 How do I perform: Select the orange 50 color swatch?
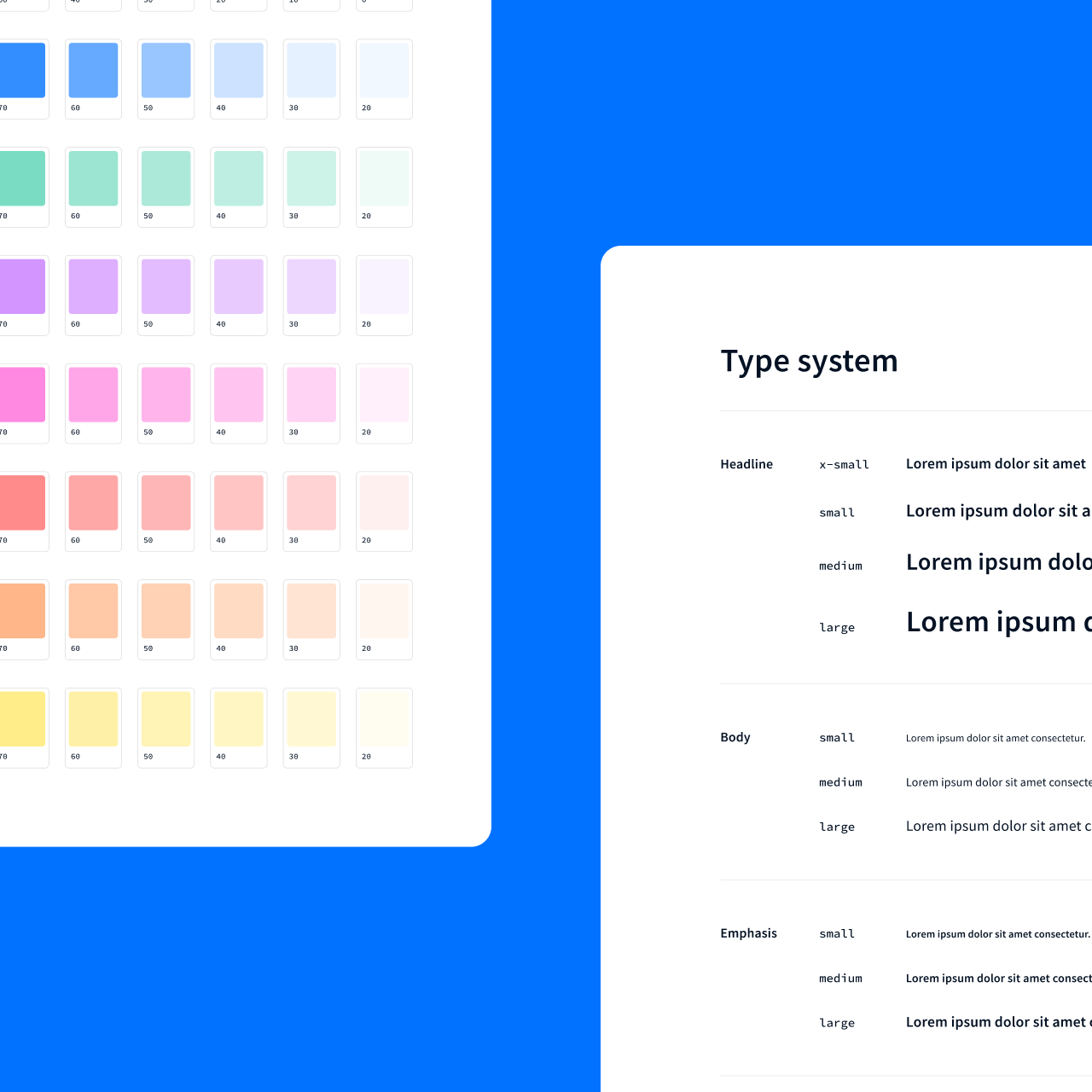[x=165, y=611]
